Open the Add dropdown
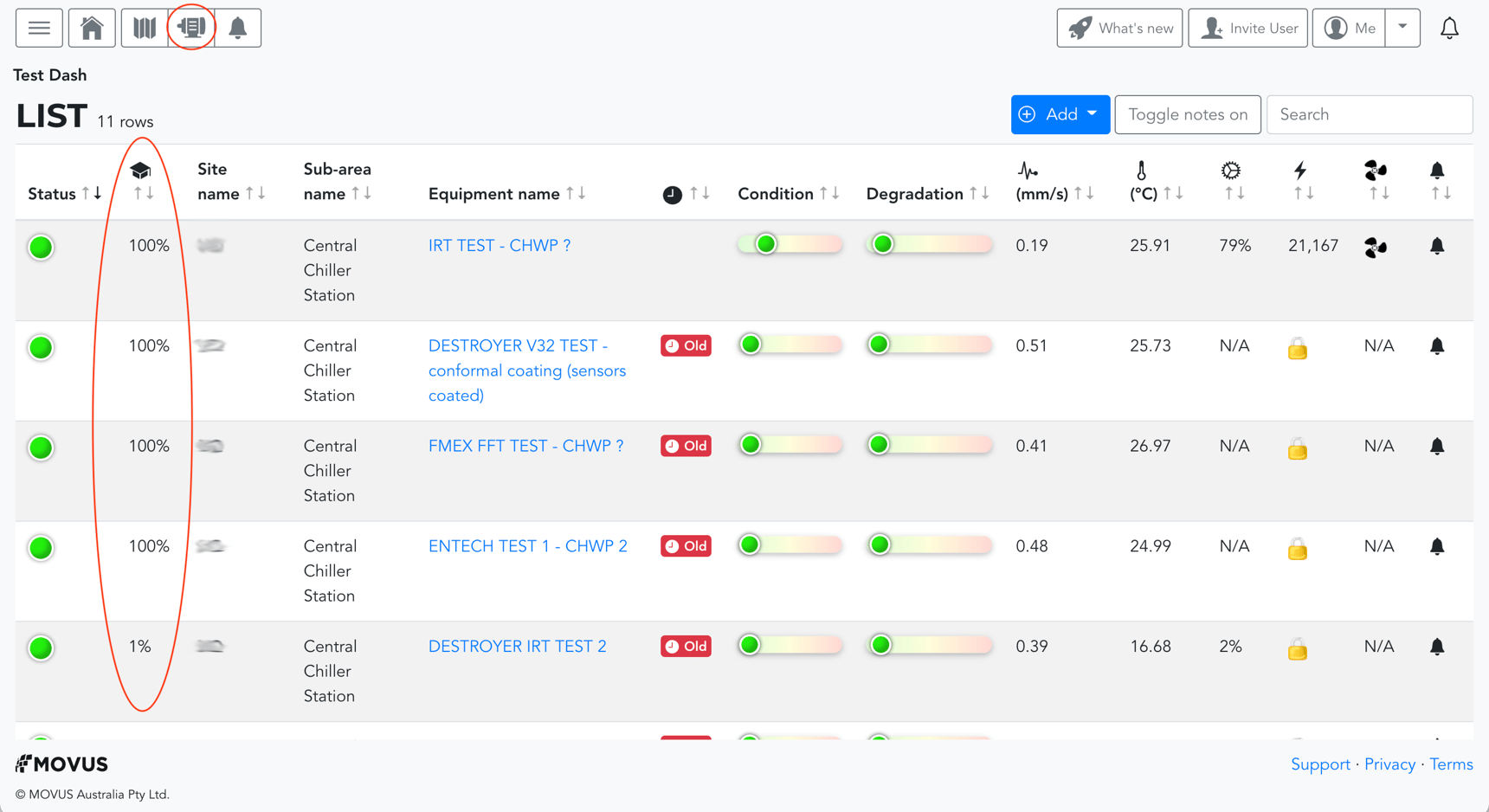 coord(1060,114)
